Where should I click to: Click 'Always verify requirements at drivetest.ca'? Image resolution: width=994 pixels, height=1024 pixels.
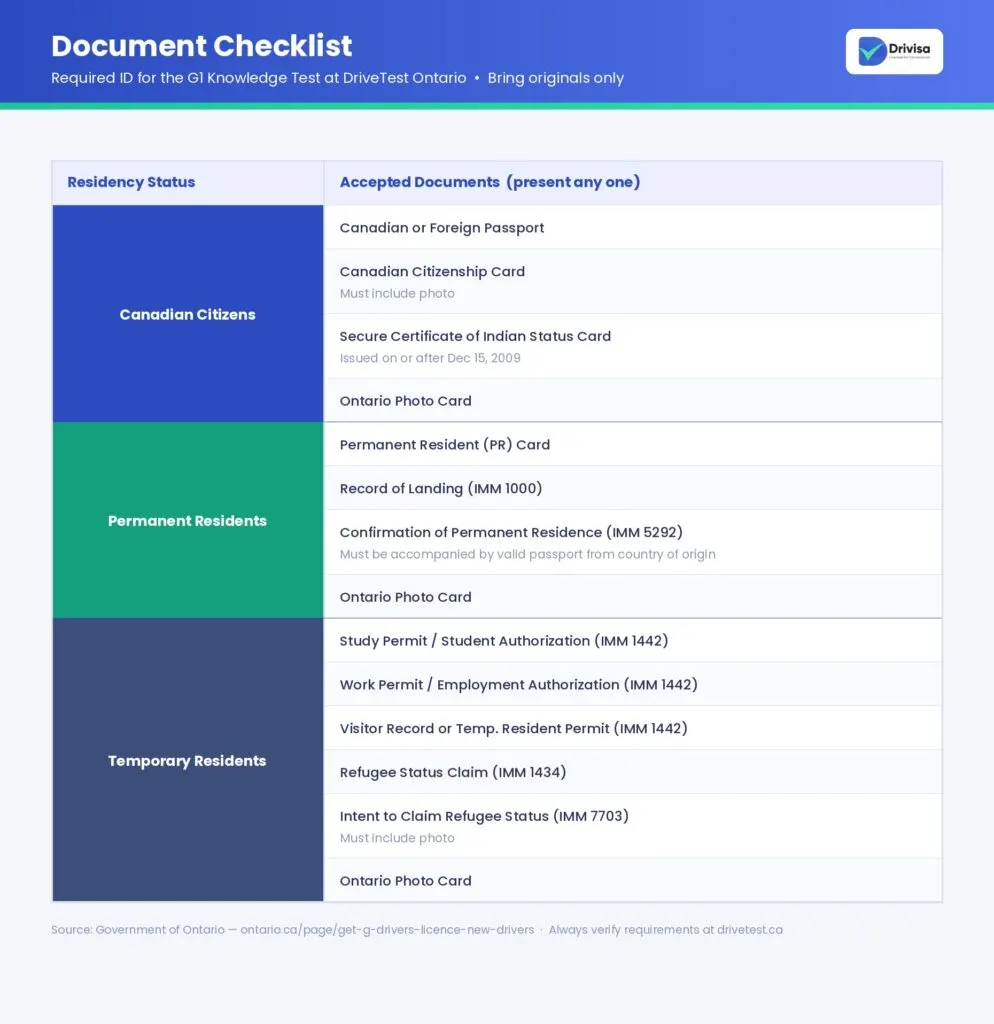pos(665,929)
